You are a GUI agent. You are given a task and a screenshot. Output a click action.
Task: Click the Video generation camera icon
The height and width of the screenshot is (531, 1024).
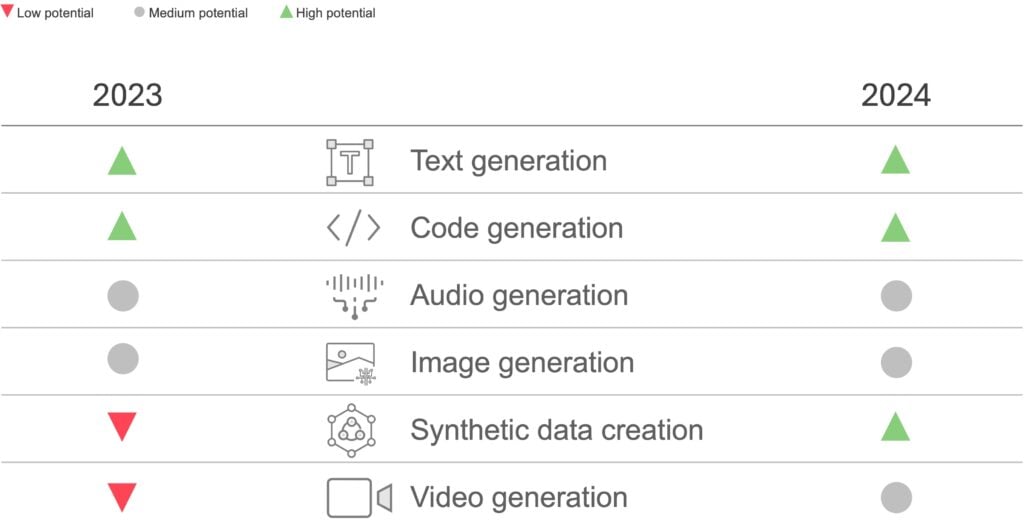pos(358,497)
